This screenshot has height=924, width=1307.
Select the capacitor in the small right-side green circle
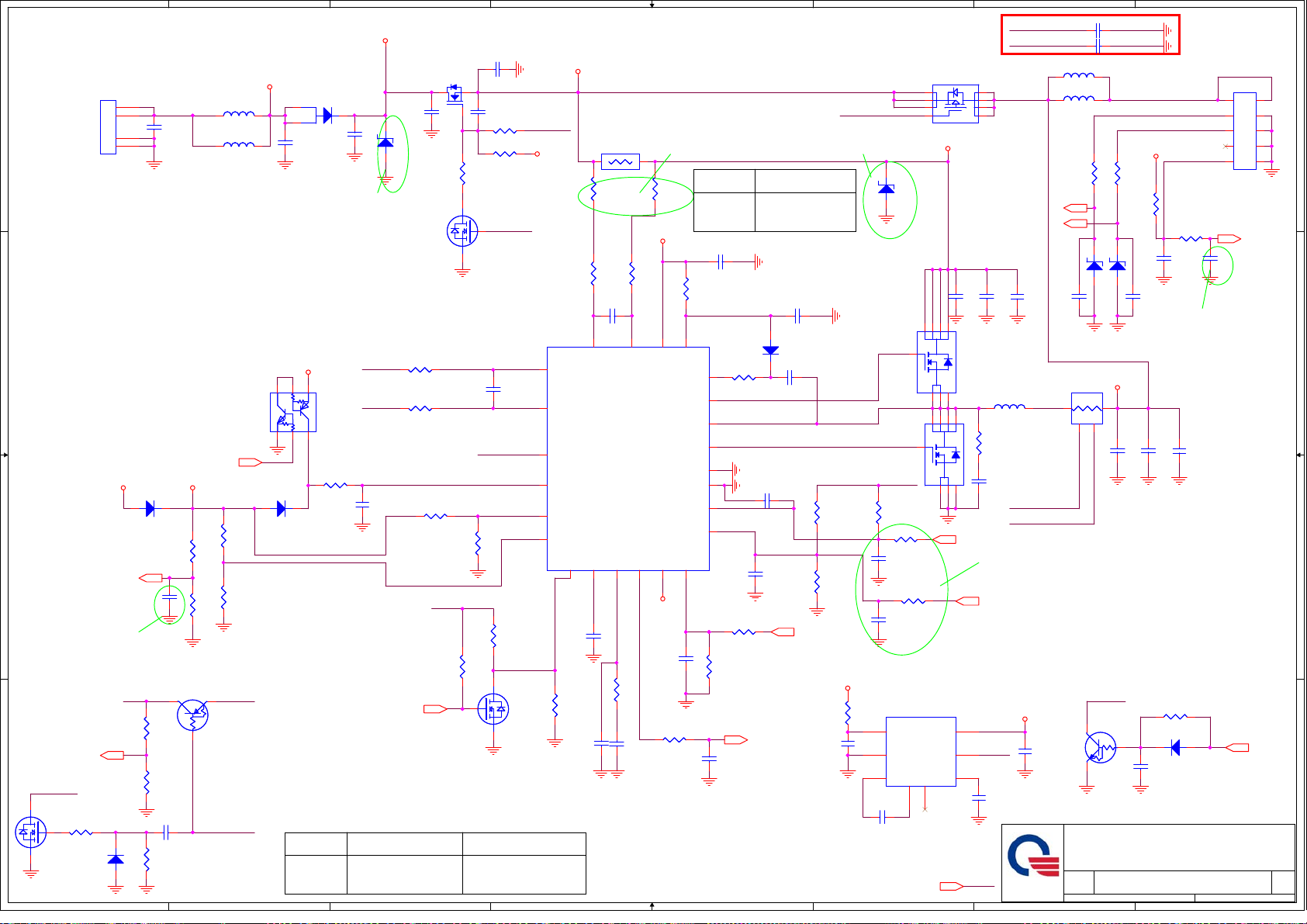(1210, 260)
